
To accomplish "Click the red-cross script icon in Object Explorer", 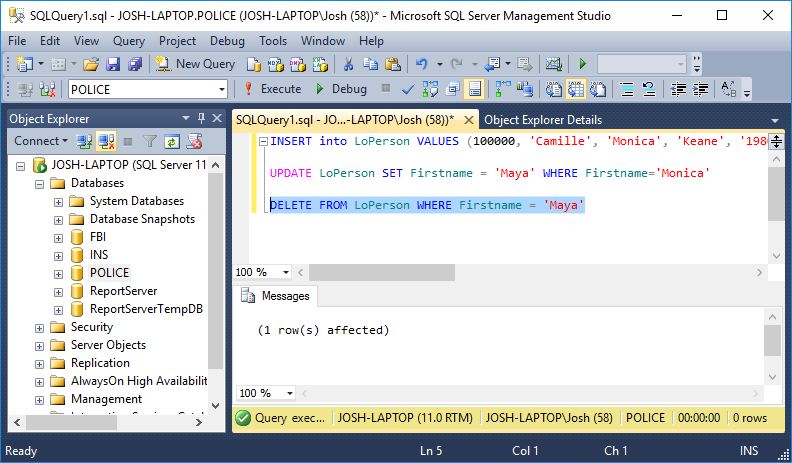I will click(194, 142).
